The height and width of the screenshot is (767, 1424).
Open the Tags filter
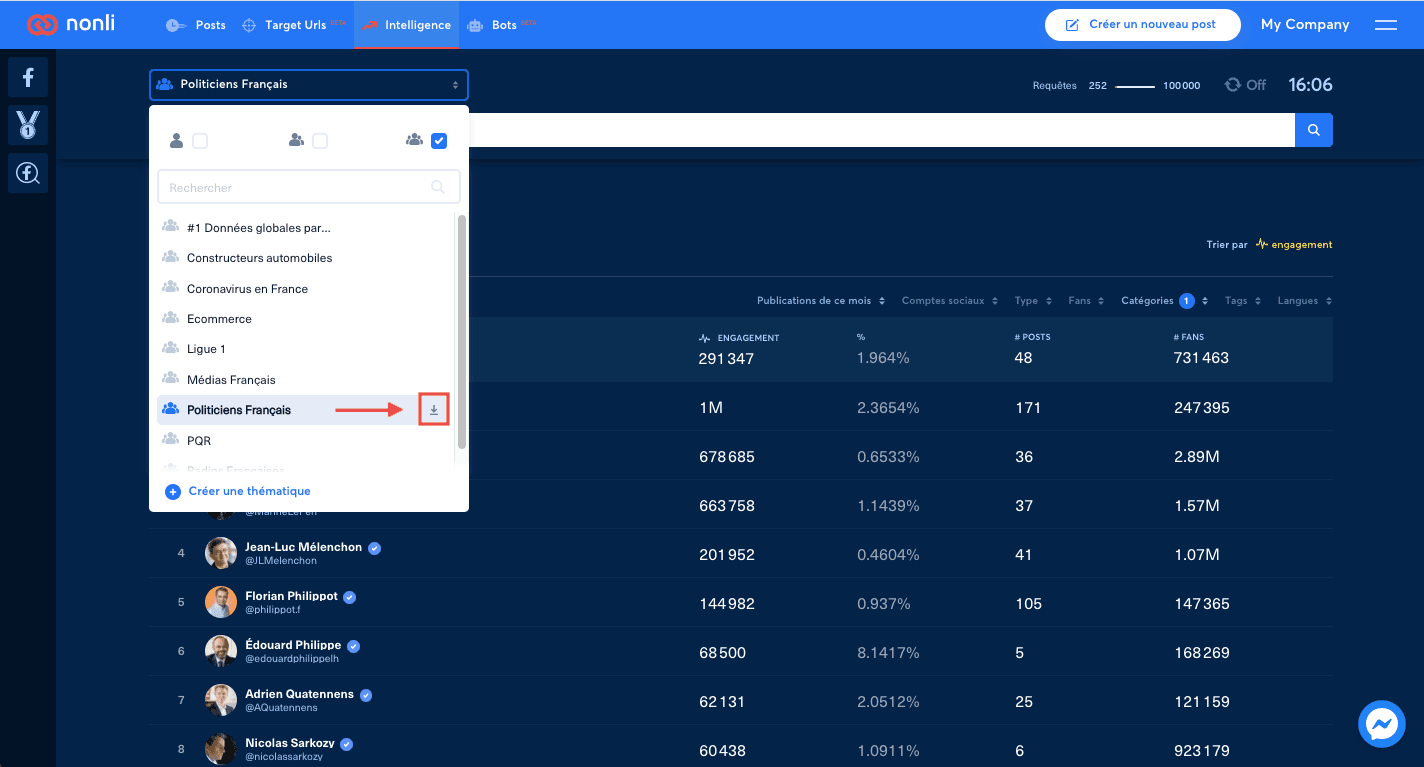click(1243, 301)
